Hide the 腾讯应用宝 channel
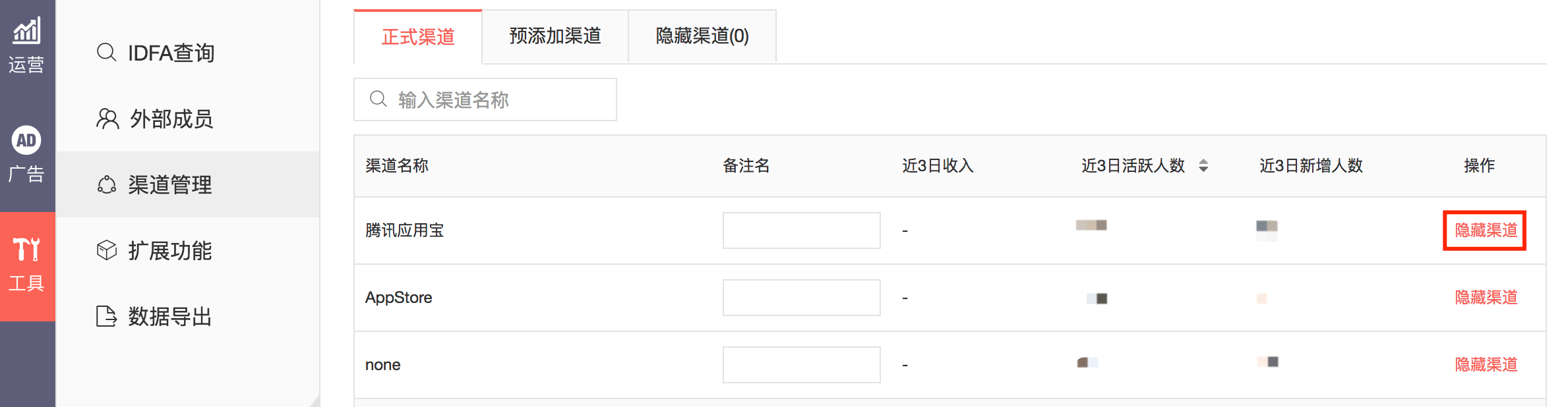This screenshot has width=1568, height=407. 1484,231
